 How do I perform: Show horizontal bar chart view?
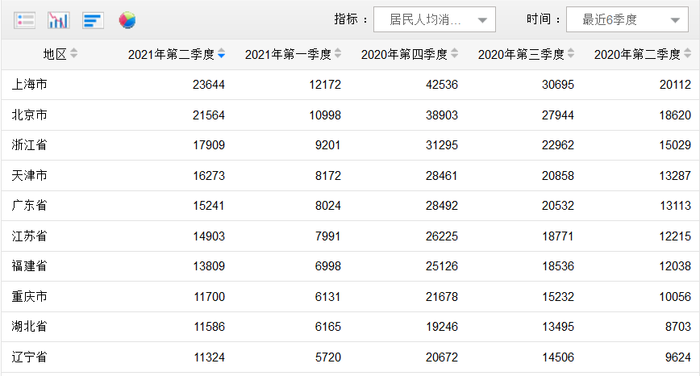click(x=93, y=20)
